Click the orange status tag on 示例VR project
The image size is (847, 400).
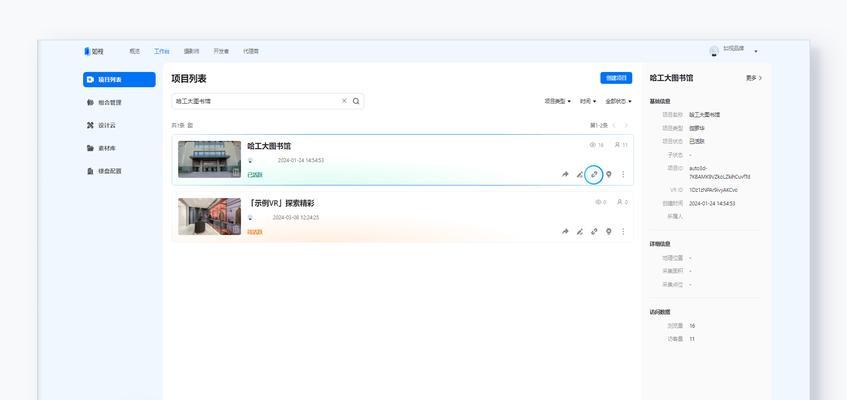click(x=255, y=232)
